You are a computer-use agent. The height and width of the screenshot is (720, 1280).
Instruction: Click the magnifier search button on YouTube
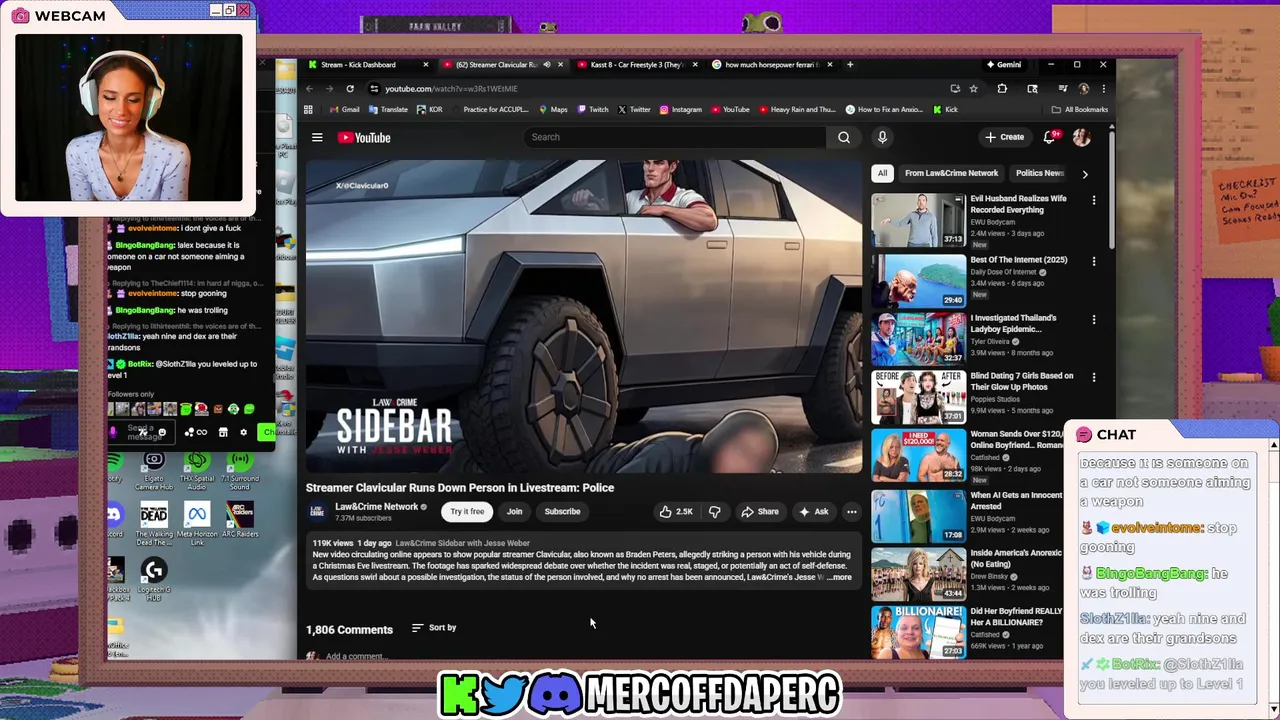[844, 137]
